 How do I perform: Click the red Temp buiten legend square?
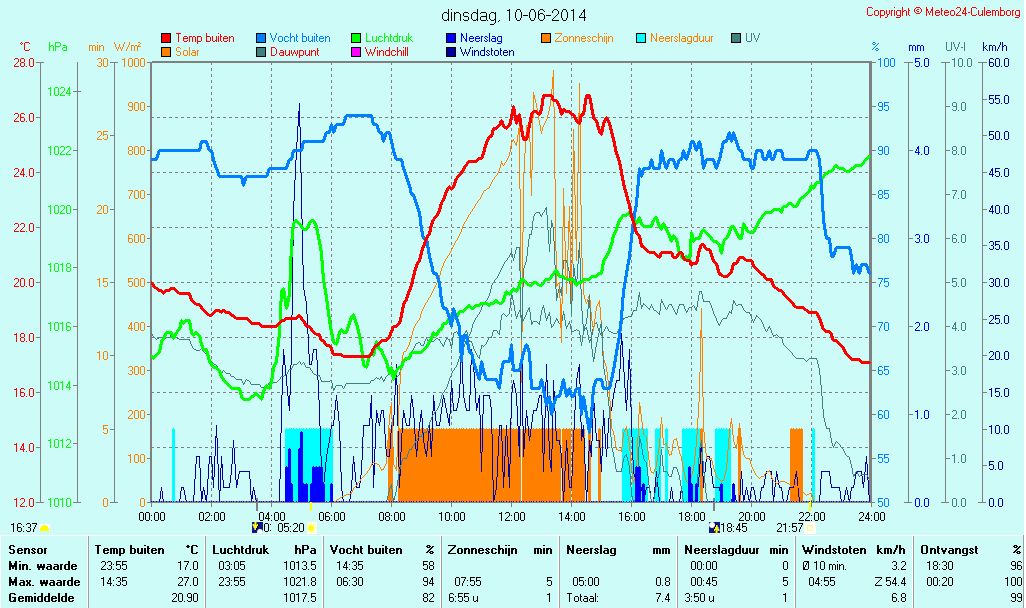166,38
